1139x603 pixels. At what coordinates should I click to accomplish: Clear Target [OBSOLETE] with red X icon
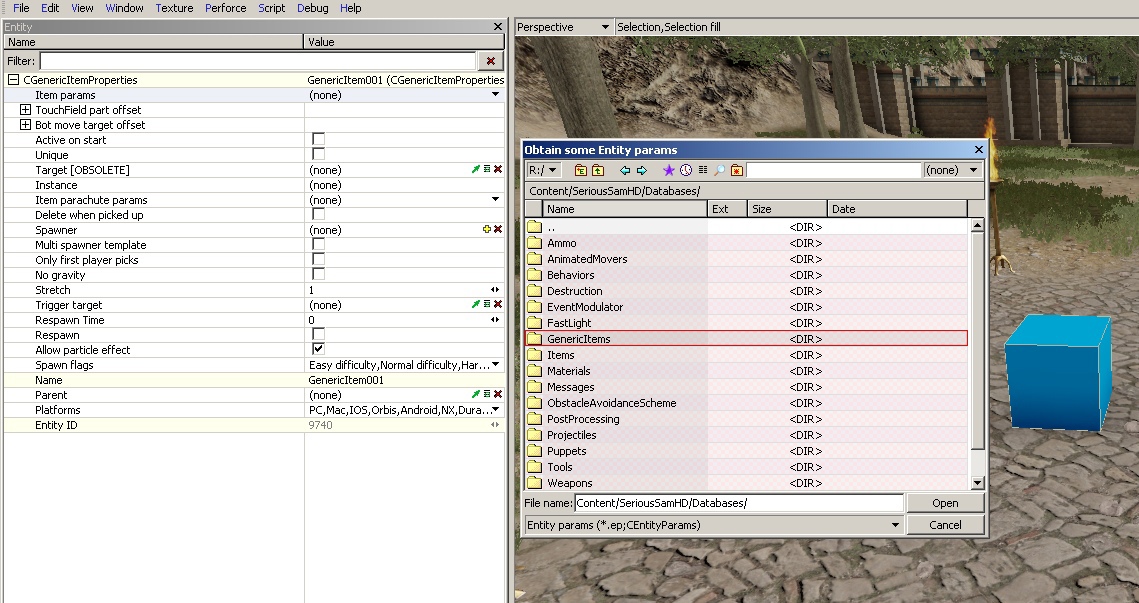(498, 169)
